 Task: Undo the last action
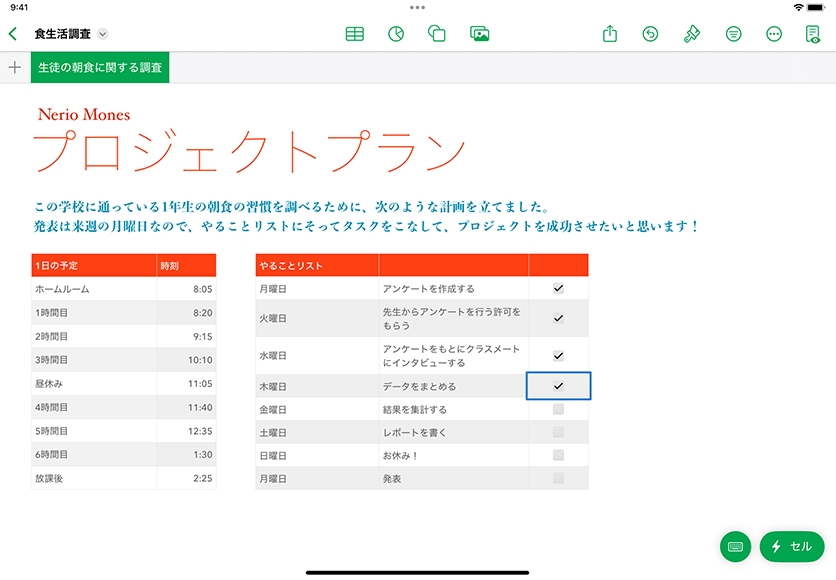tap(651, 34)
